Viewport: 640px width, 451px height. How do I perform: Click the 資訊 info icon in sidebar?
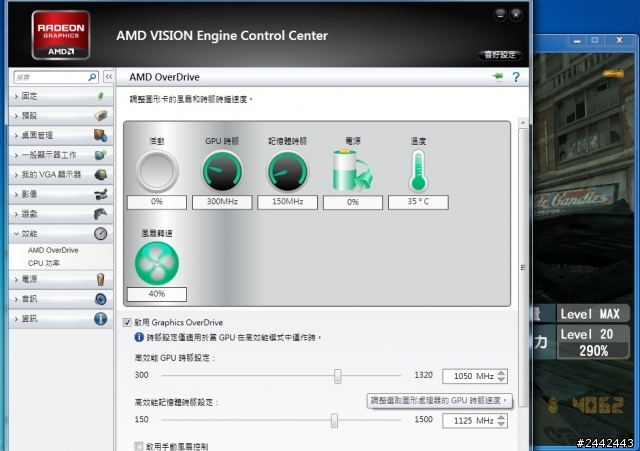[100, 319]
